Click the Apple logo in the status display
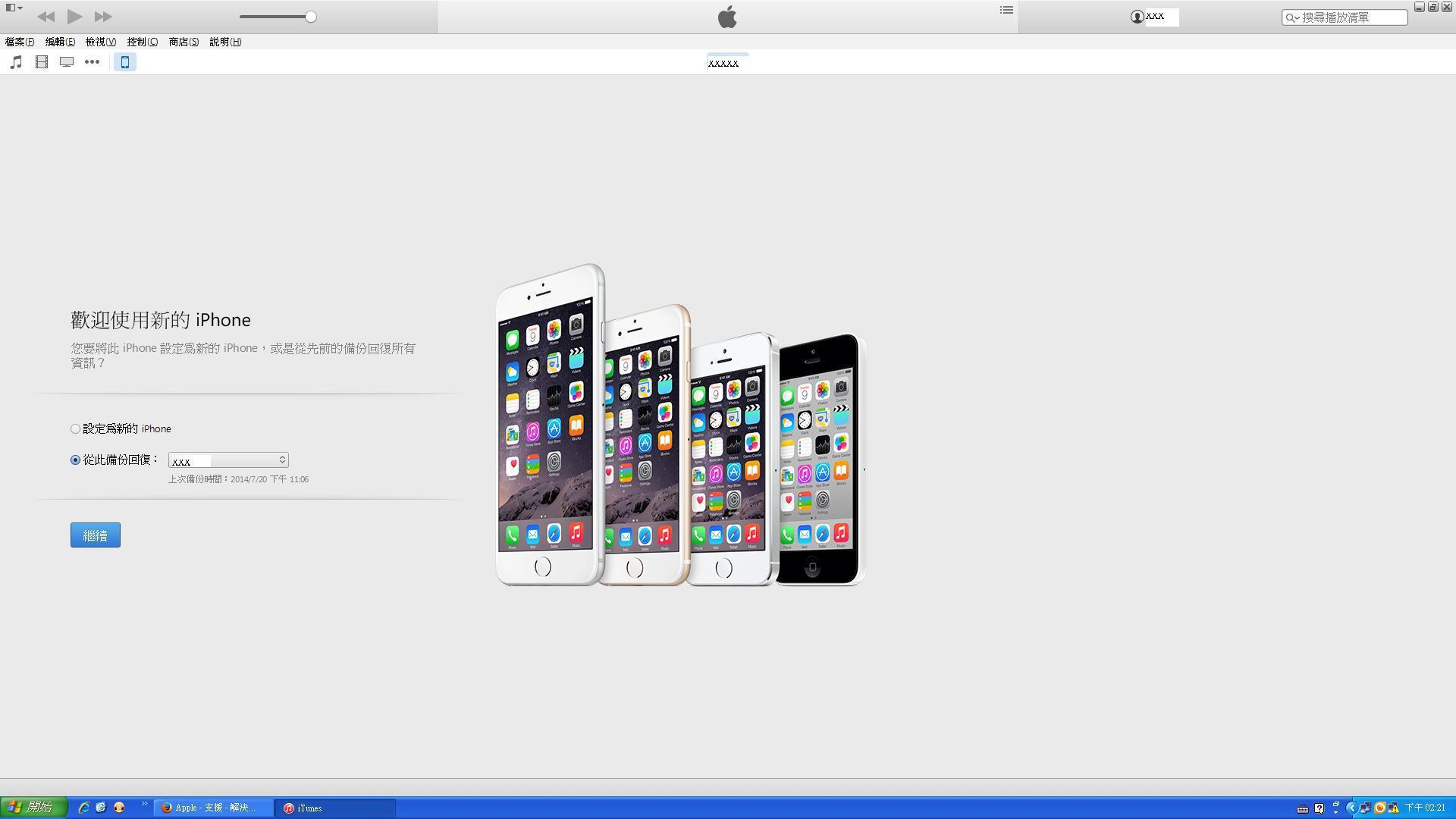 tap(727, 17)
